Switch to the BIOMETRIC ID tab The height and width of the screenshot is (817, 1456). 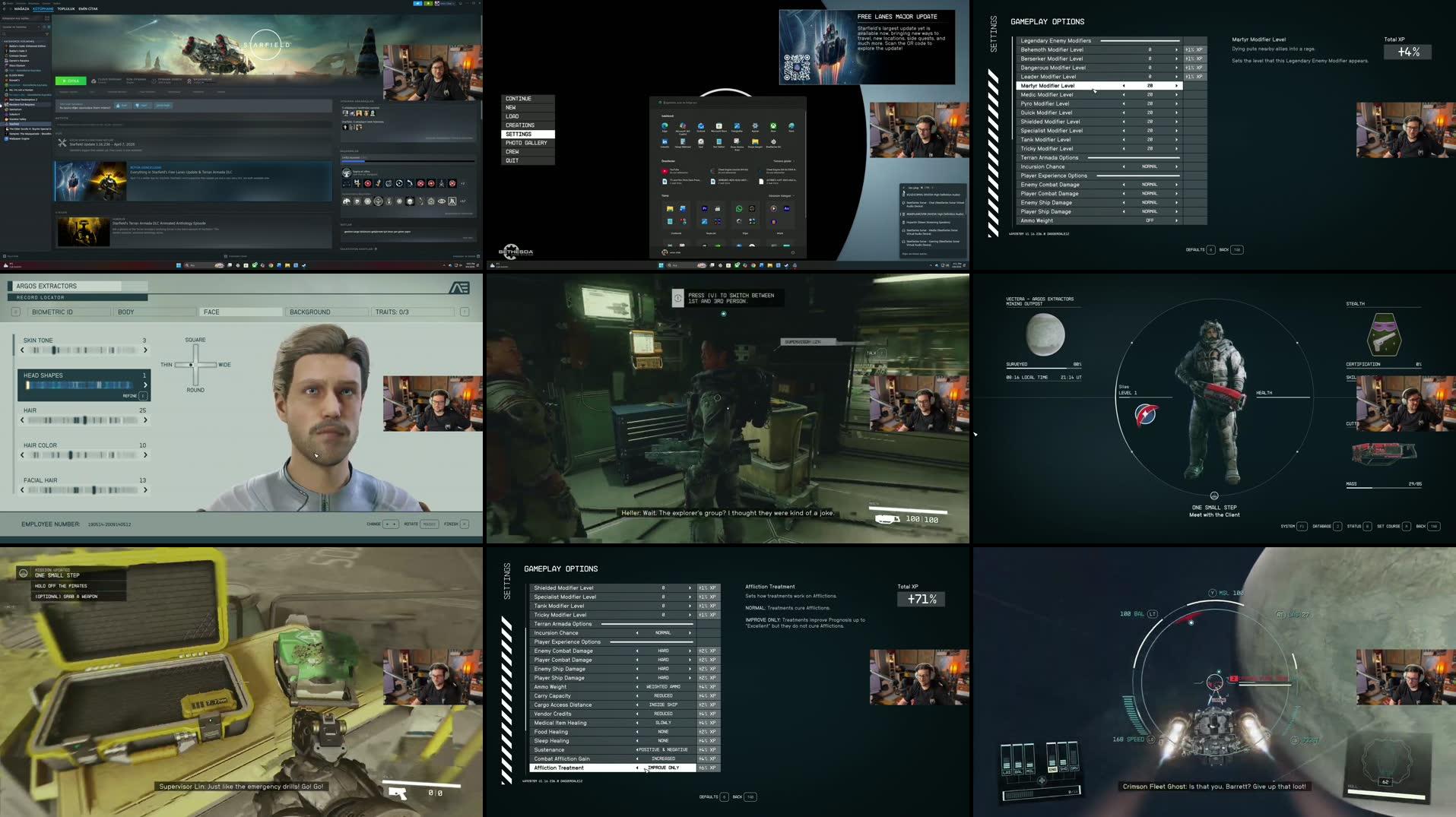pos(69,312)
